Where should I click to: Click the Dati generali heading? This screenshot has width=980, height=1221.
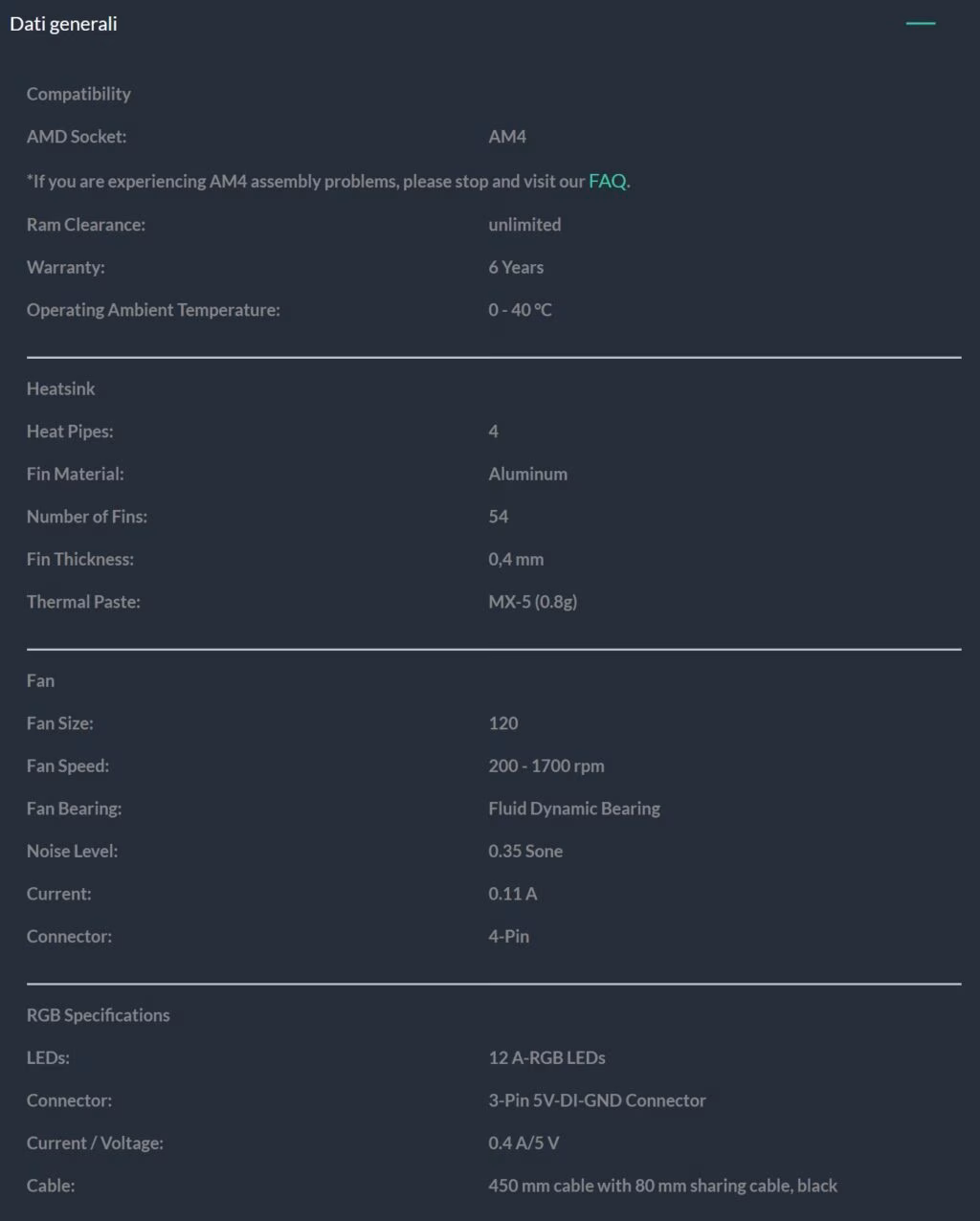63,24
